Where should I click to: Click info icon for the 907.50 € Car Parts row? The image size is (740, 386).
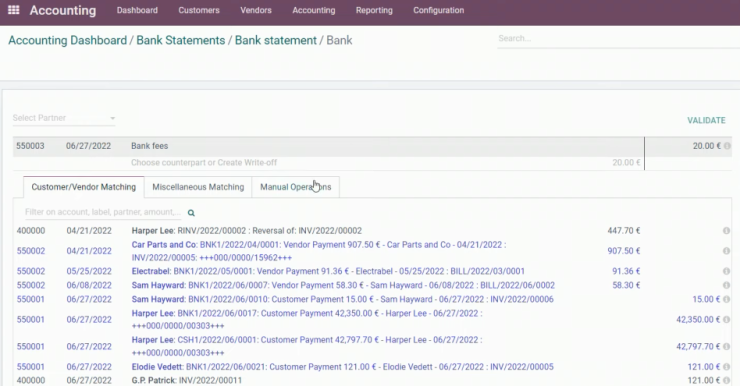(x=726, y=251)
